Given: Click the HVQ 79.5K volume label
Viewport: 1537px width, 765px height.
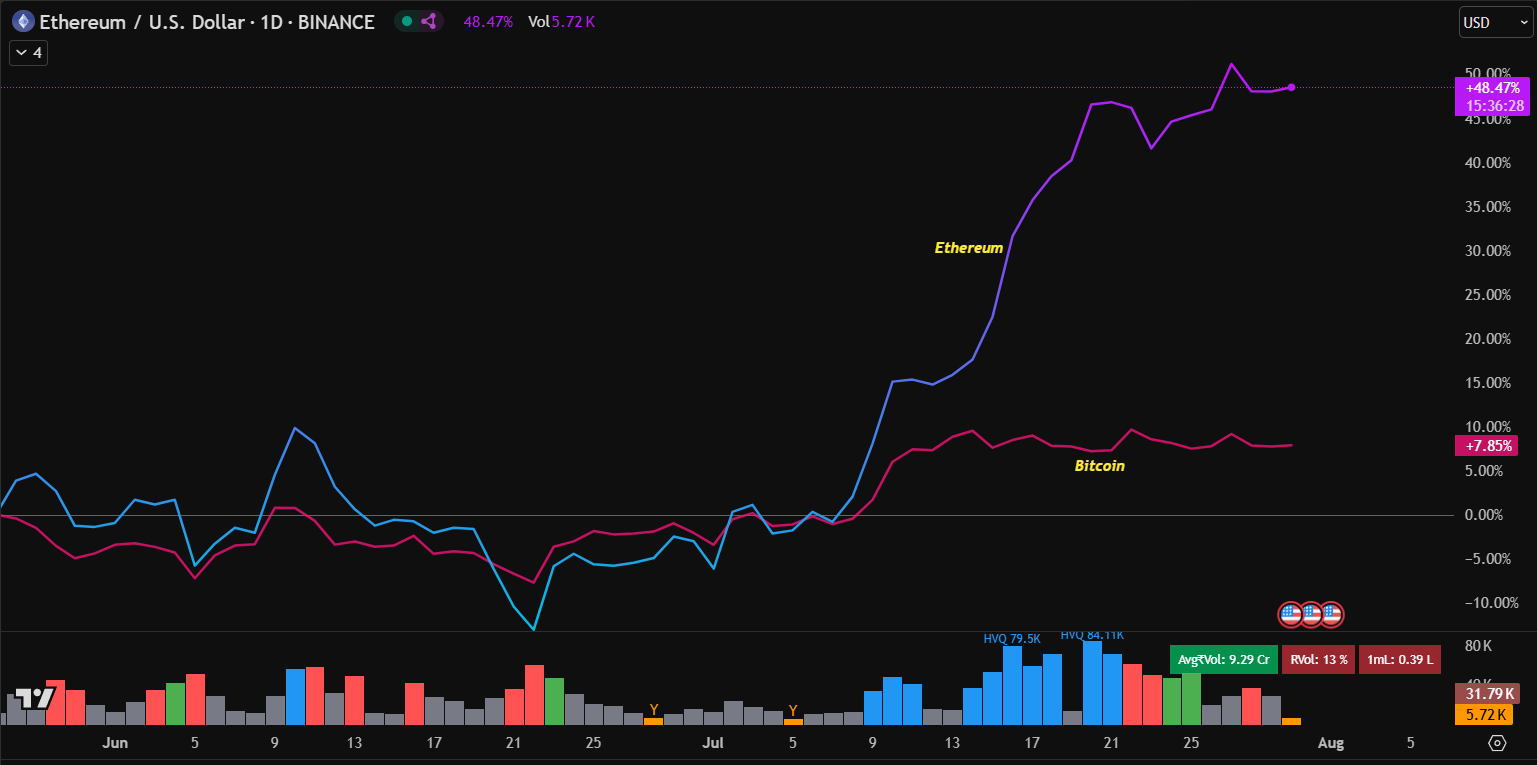Looking at the screenshot, I should point(1012,638).
